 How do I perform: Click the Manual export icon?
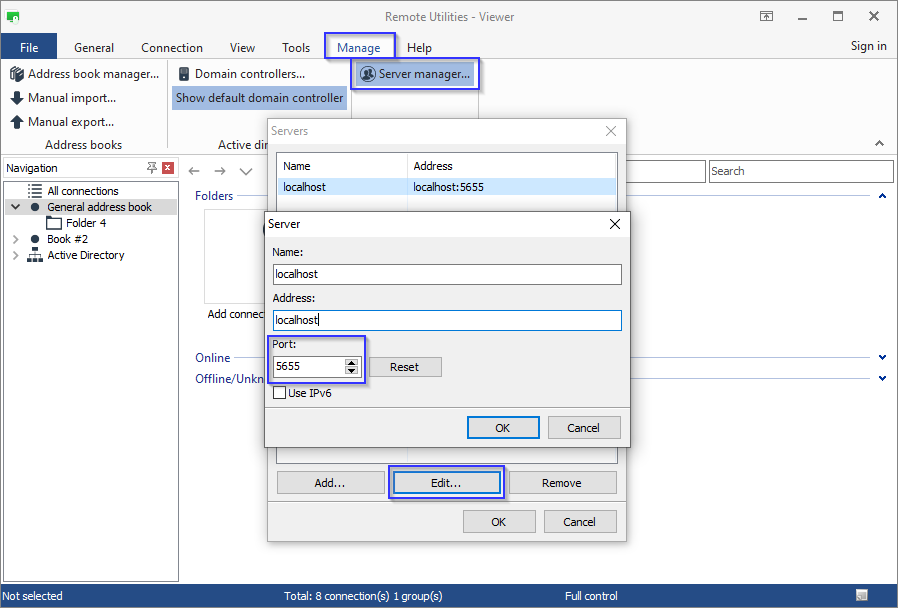click(x=17, y=122)
